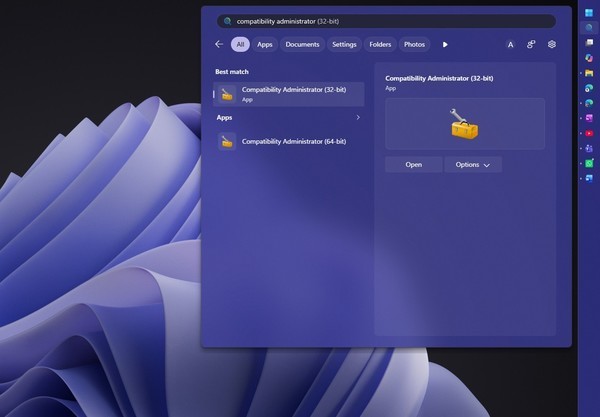The height and width of the screenshot is (417, 600).
Task: Open Task View from the taskbar
Action: click(589, 42)
